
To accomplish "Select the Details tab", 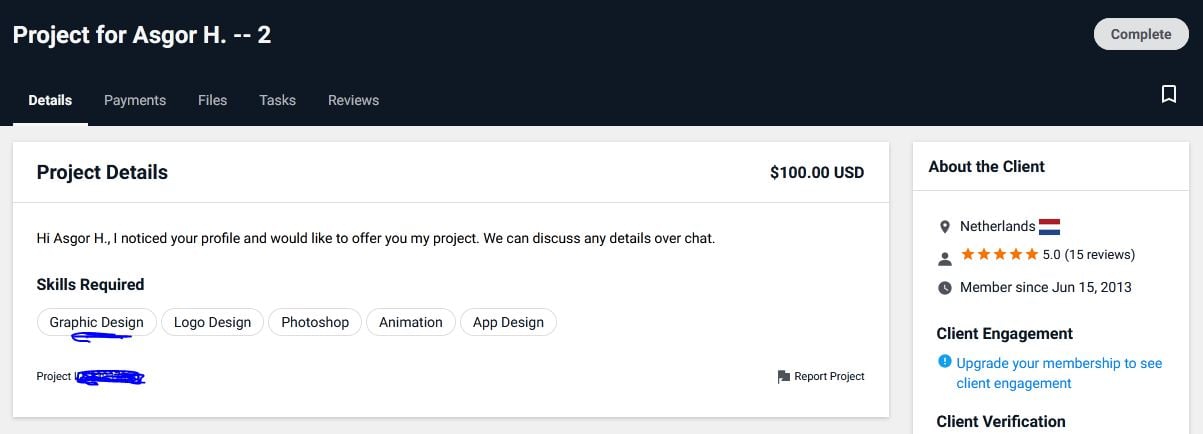I will 50,100.
